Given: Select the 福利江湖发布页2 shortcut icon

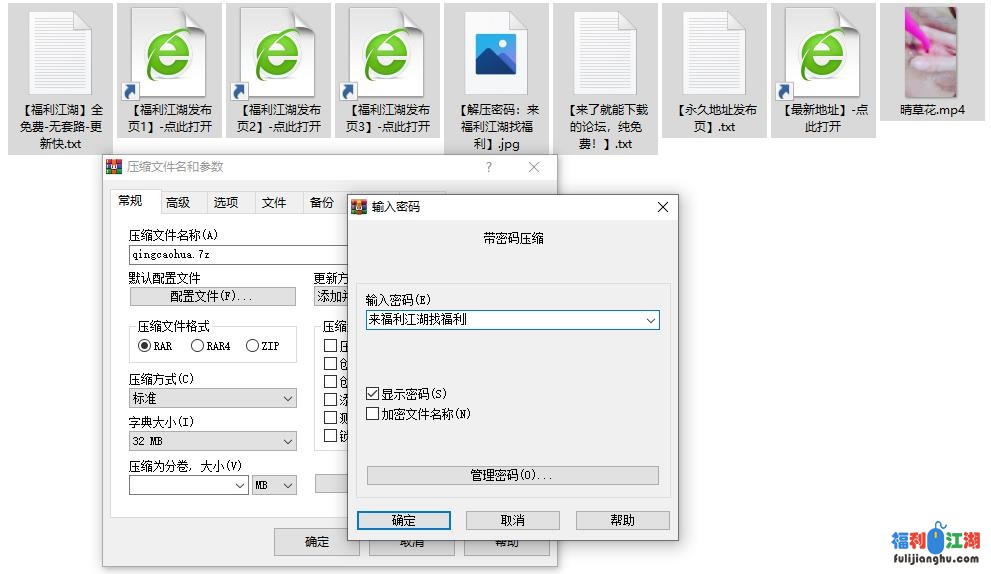Looking at the screenshot, I should (x=278, y=55).
